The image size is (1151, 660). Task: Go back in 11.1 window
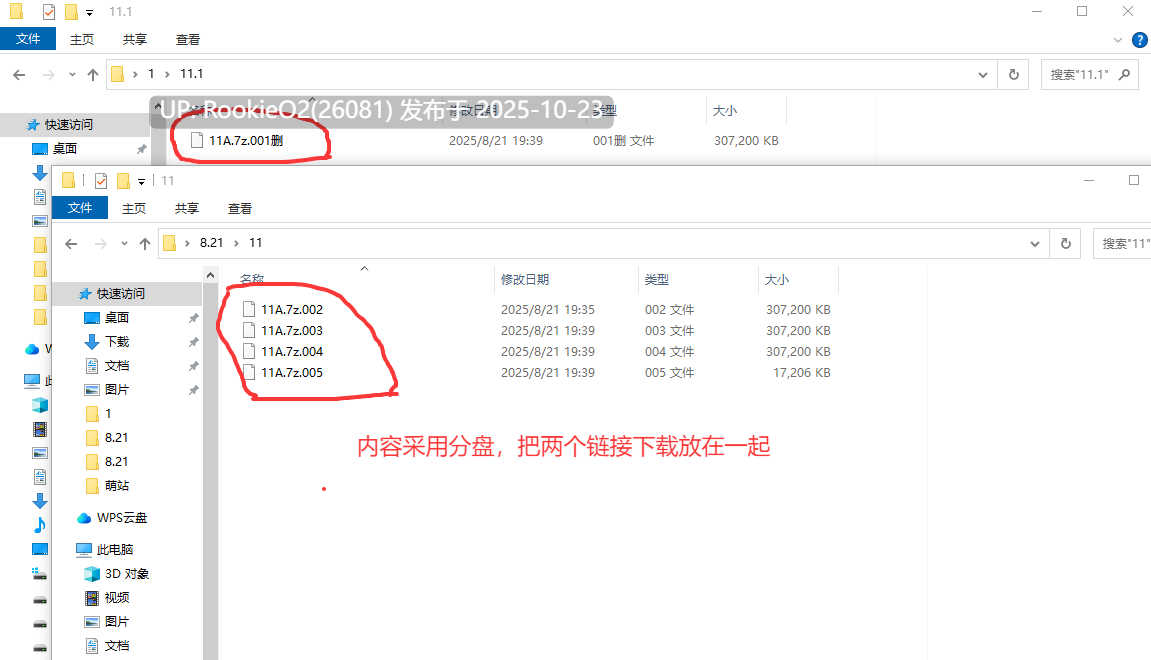click(x=20, y=74)
